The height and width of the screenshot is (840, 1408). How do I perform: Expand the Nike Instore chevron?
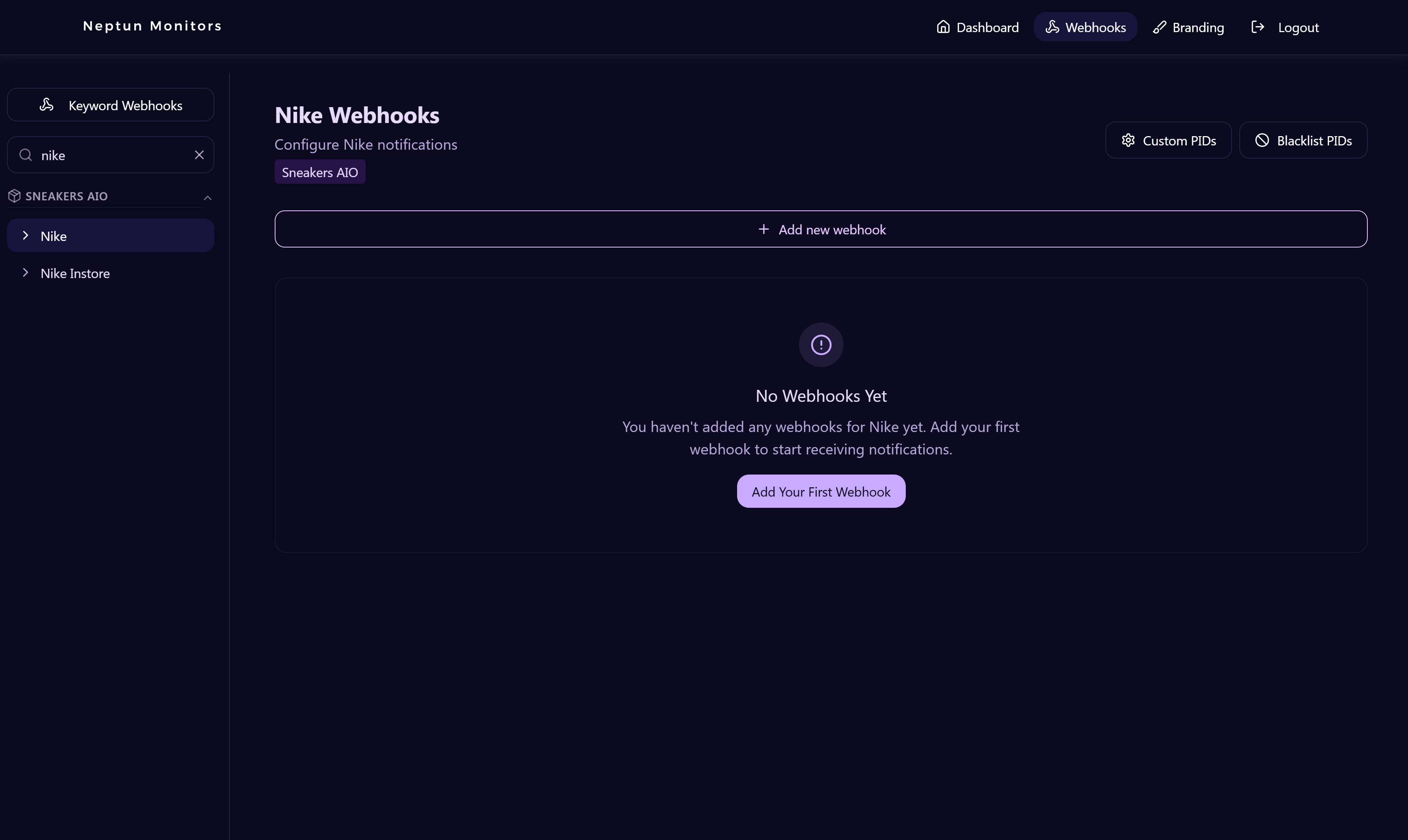26,273
